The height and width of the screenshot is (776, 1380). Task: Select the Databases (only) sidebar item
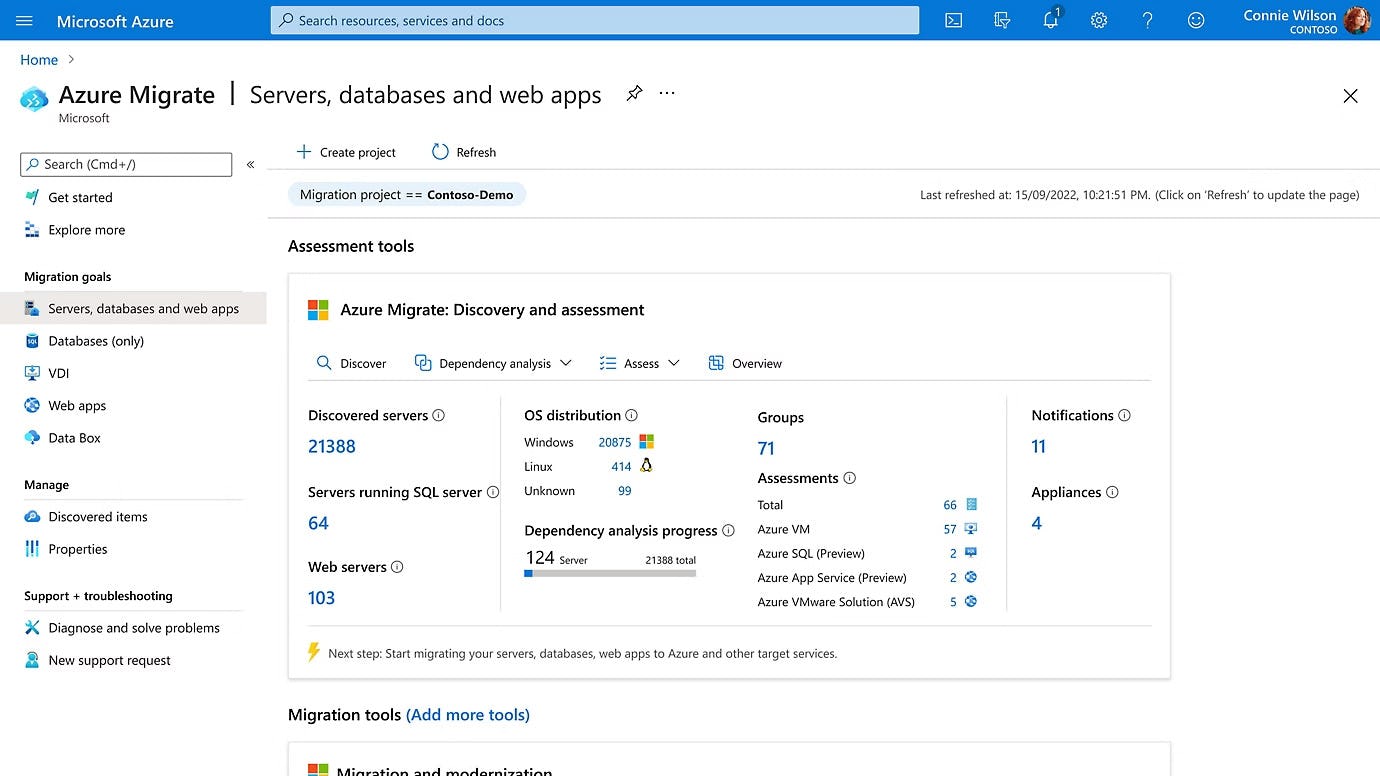tap(95, 341)
